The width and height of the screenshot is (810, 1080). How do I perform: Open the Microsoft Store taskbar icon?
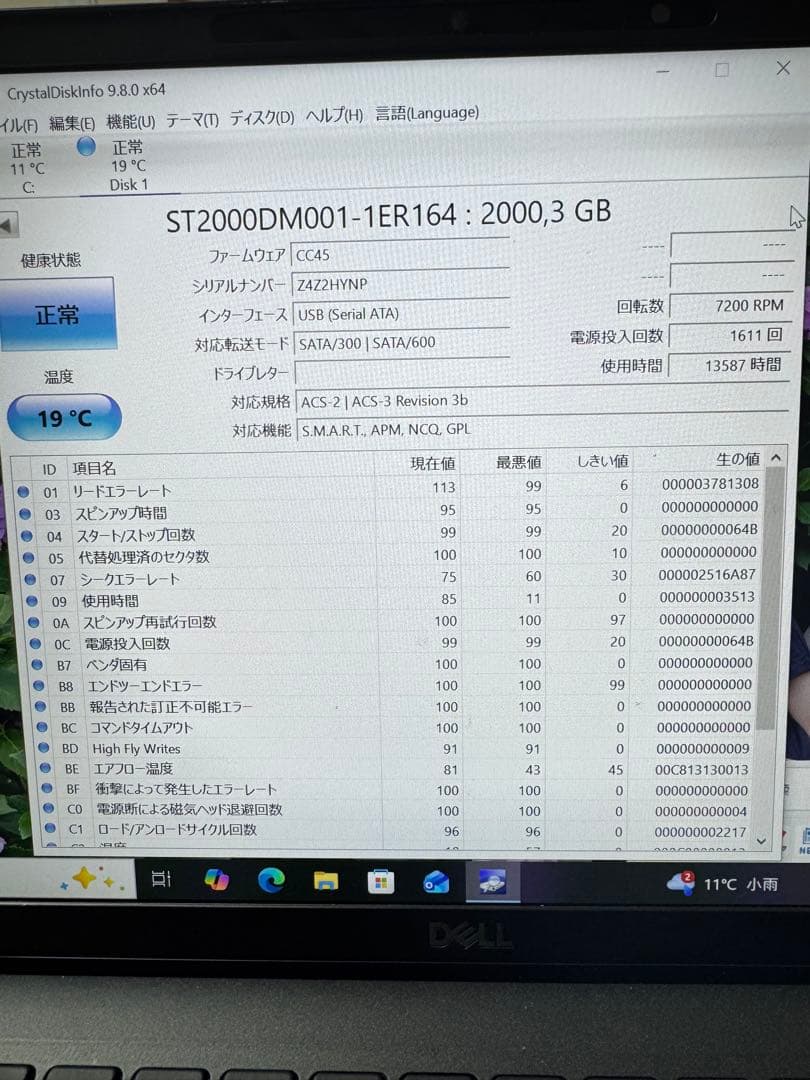point(380,882)
